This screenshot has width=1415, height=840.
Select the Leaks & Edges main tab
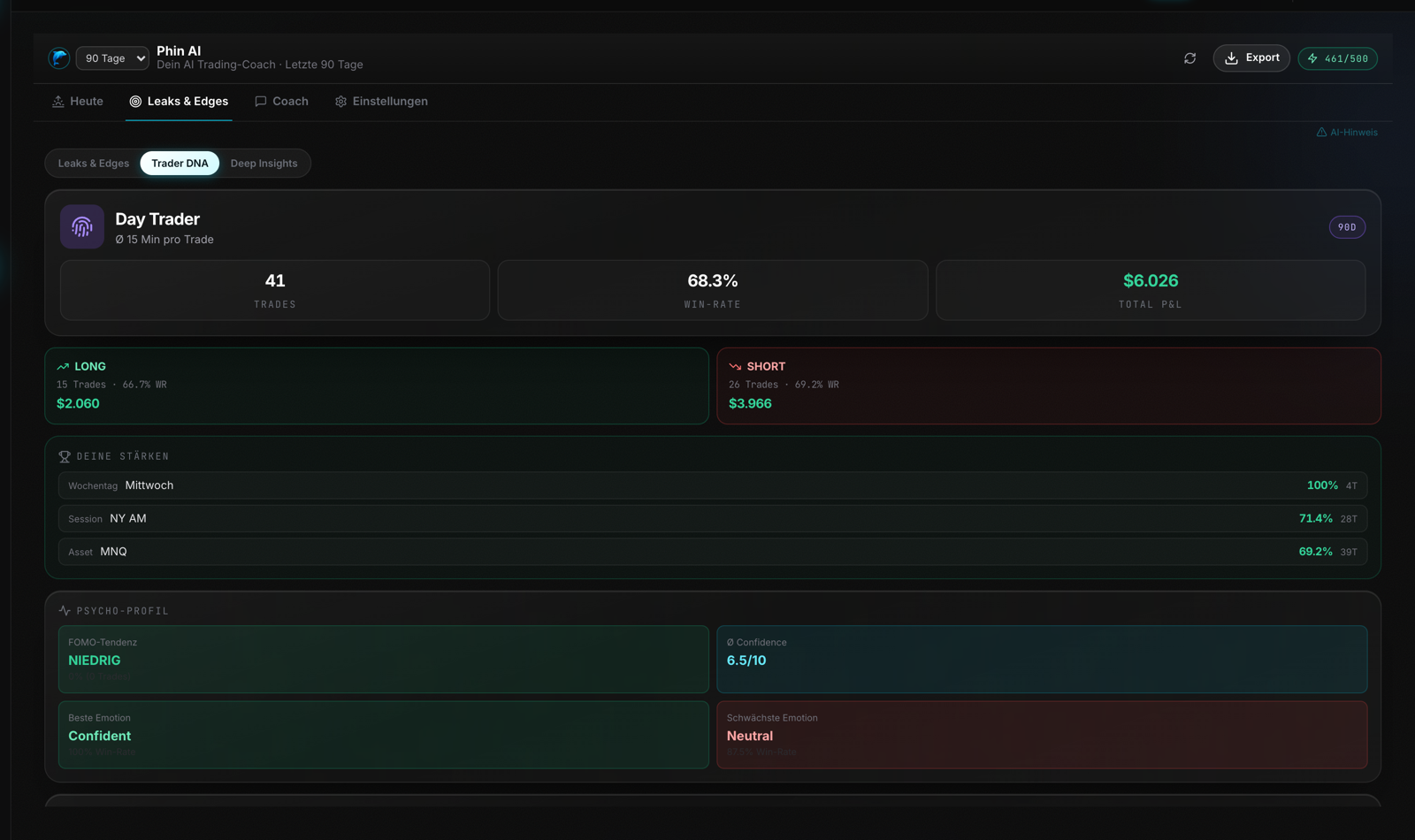(179, 102)
